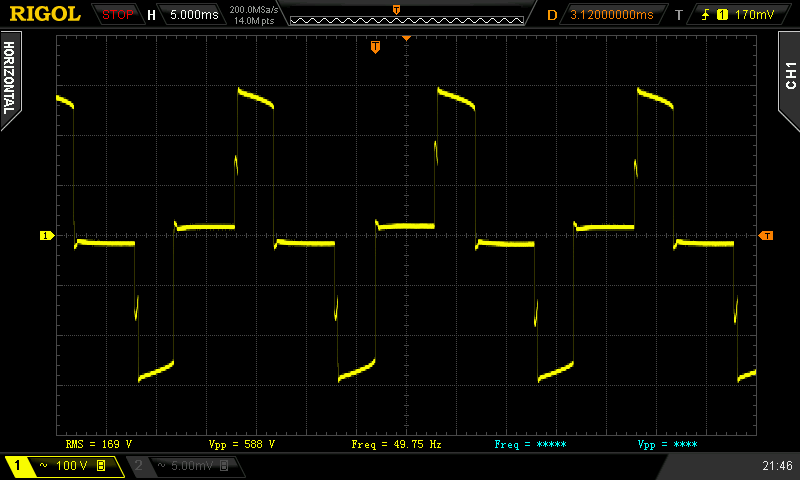The height and width of the screenshot is (480, 800).
Task: Click the 21:46 clock display
Action: click(x=776, y=466)
